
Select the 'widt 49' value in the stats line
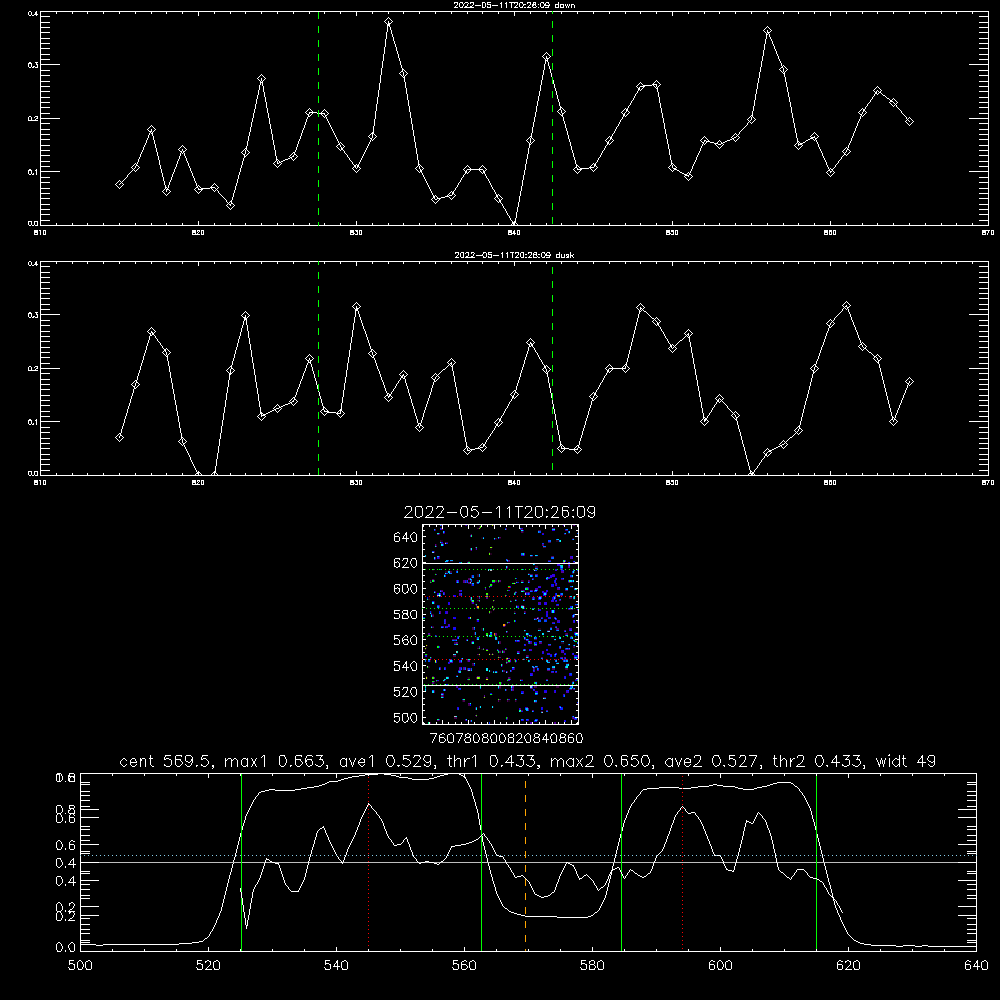pyautogui.click(x=906, y=761)
